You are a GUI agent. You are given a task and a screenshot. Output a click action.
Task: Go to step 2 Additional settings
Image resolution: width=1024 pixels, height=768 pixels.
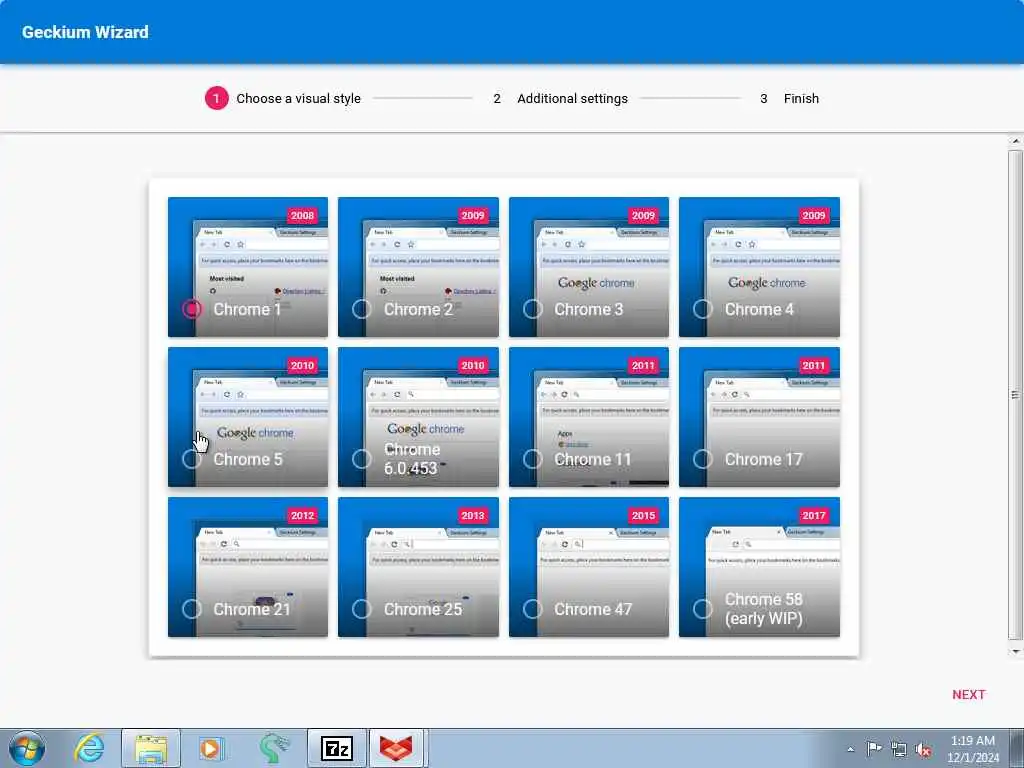click(560, 99)
